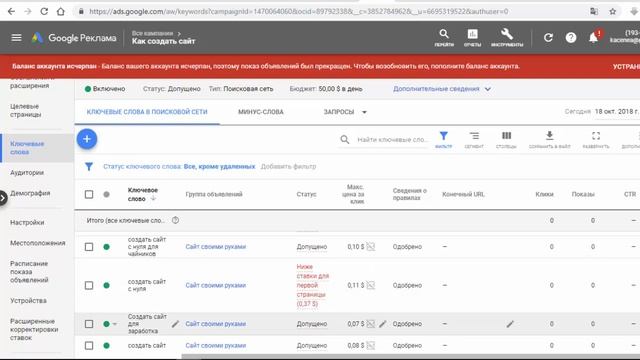The image size is (640, 360).
Task: Open the segment (Сегмент) icon
Action: click(x=474, y=139)
